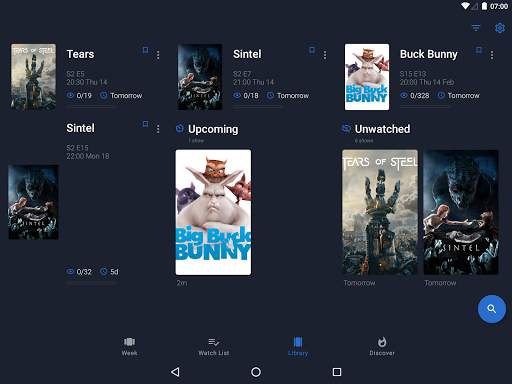Tap the Android home button

tap(256, 372)
